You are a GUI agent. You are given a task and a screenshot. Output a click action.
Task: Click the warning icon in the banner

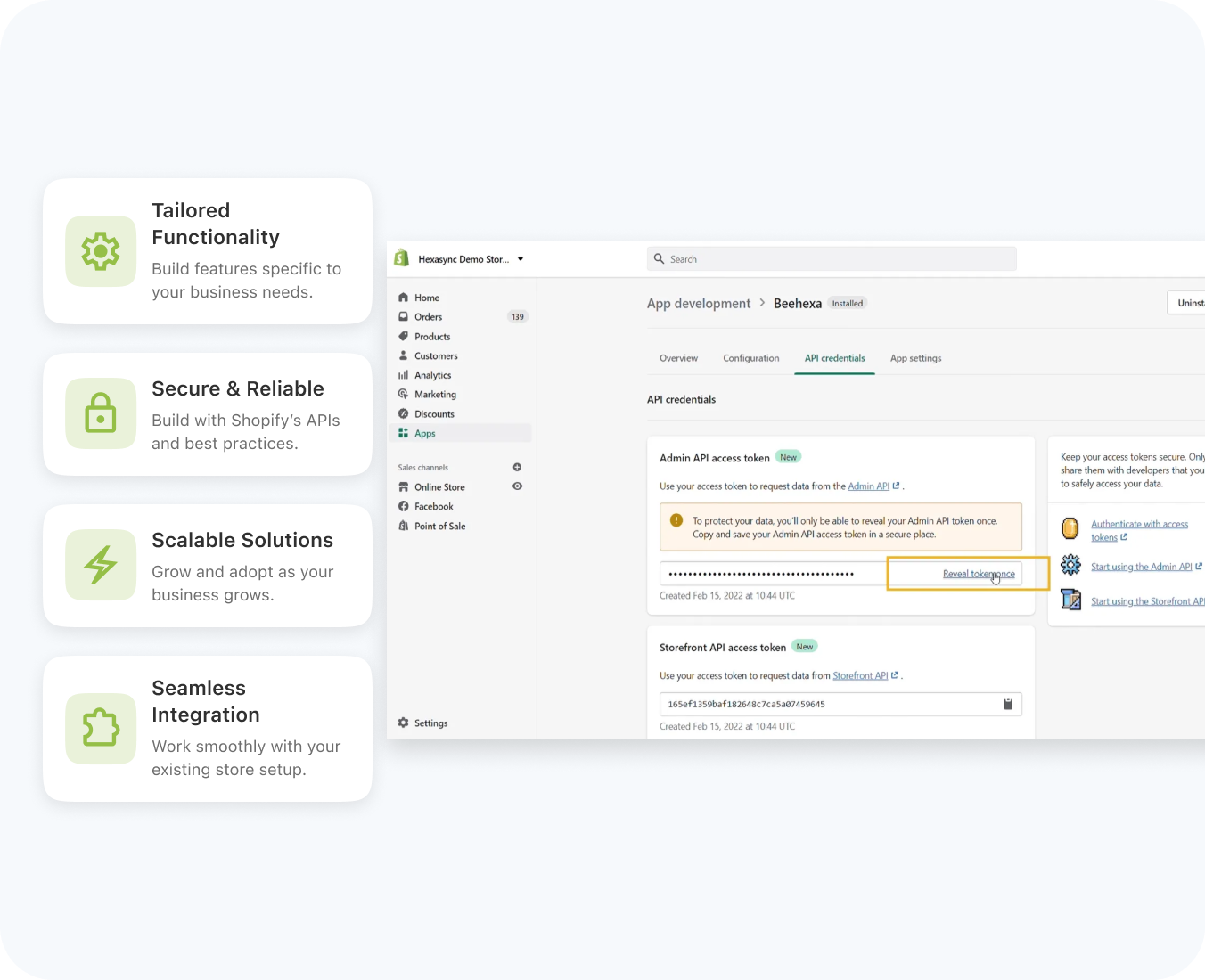tap(676, 520)
